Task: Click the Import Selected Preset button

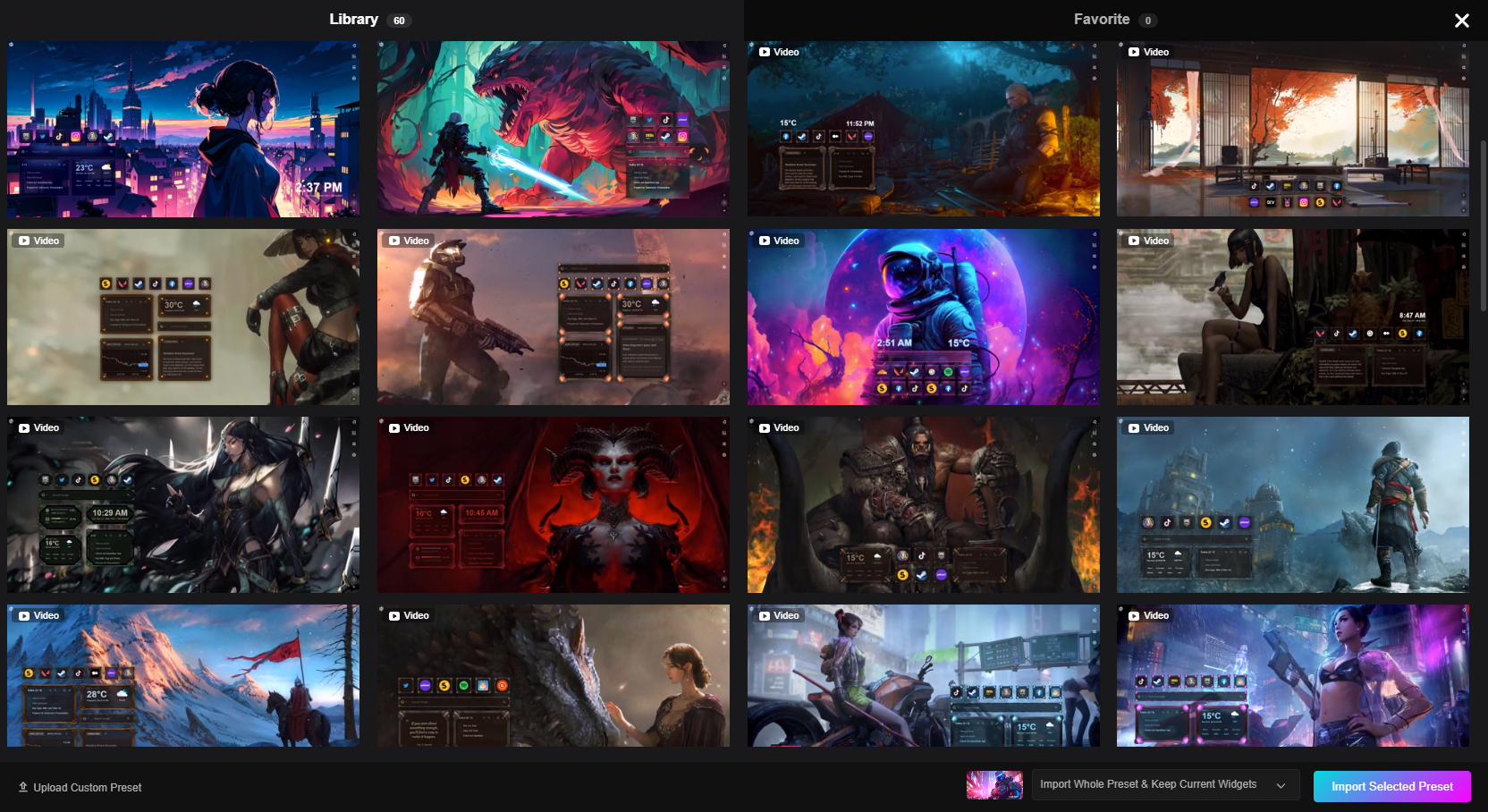Action: (1392, 786)
